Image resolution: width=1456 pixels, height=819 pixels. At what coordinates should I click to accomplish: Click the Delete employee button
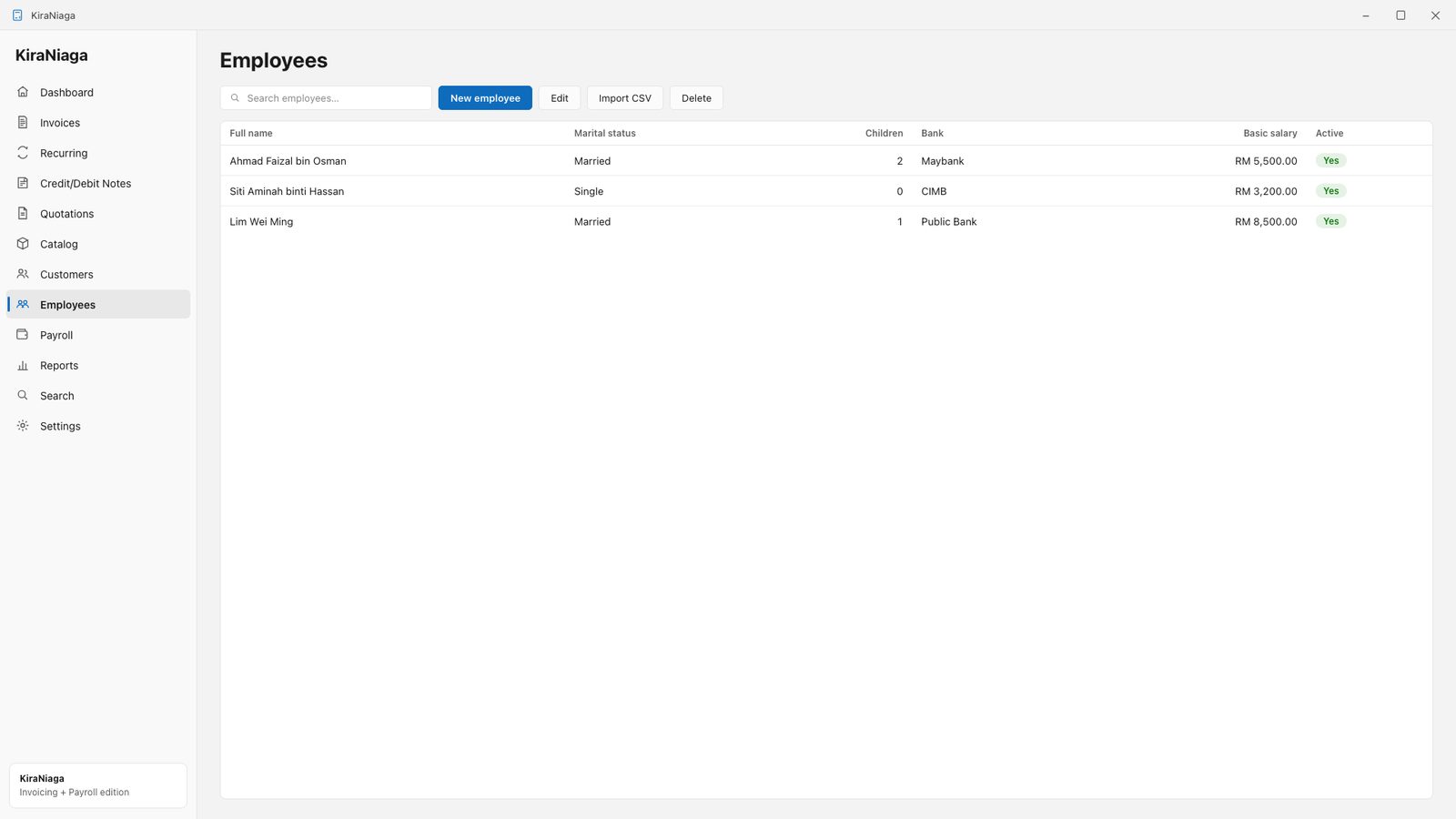[x=696, y=98]
